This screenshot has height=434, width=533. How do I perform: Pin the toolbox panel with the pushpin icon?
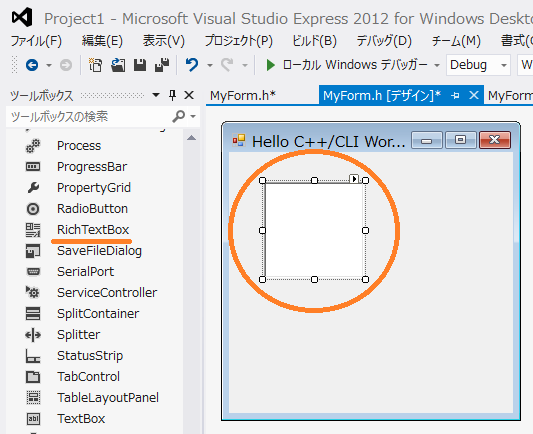(172, 96)
